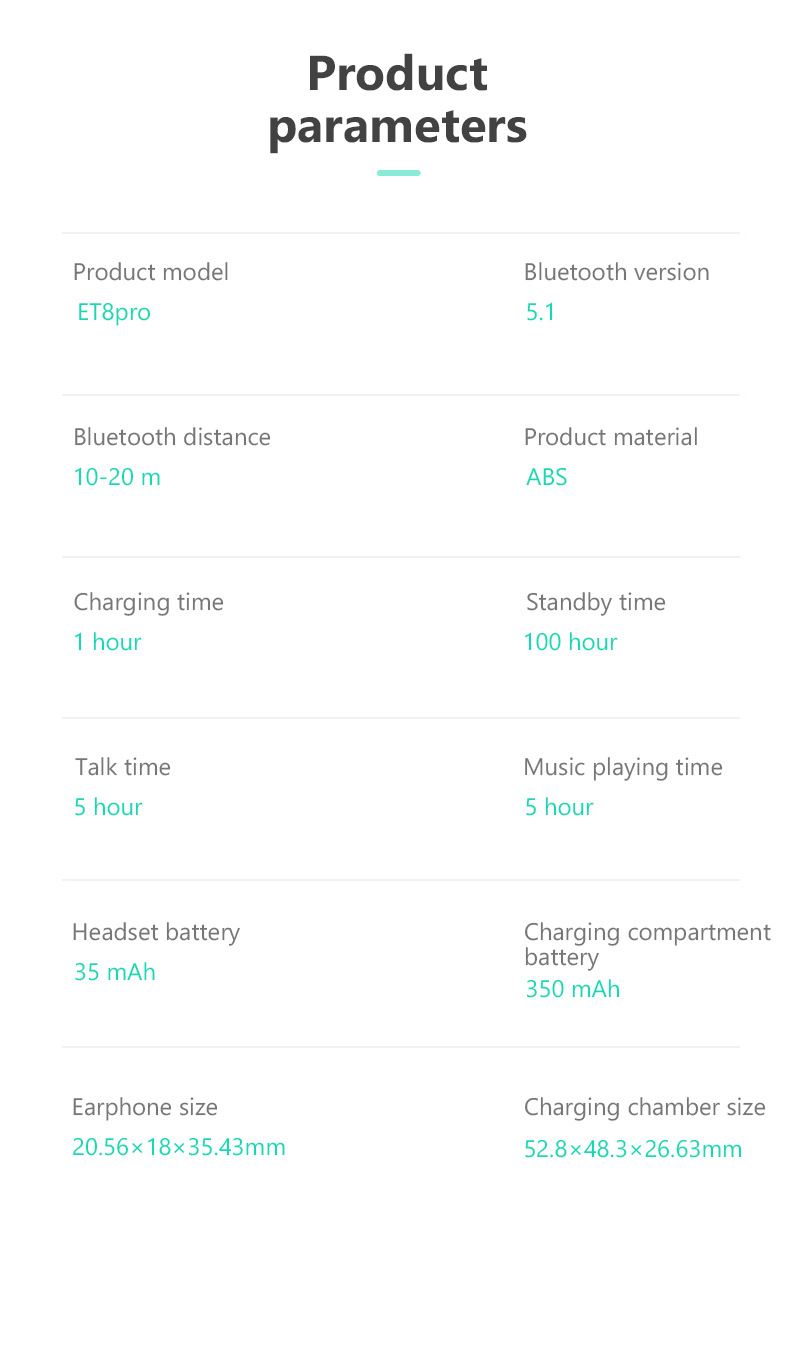Select the "Bluetooth version" label
This screenshot has width=790, height=1349.
pos(616,272)
